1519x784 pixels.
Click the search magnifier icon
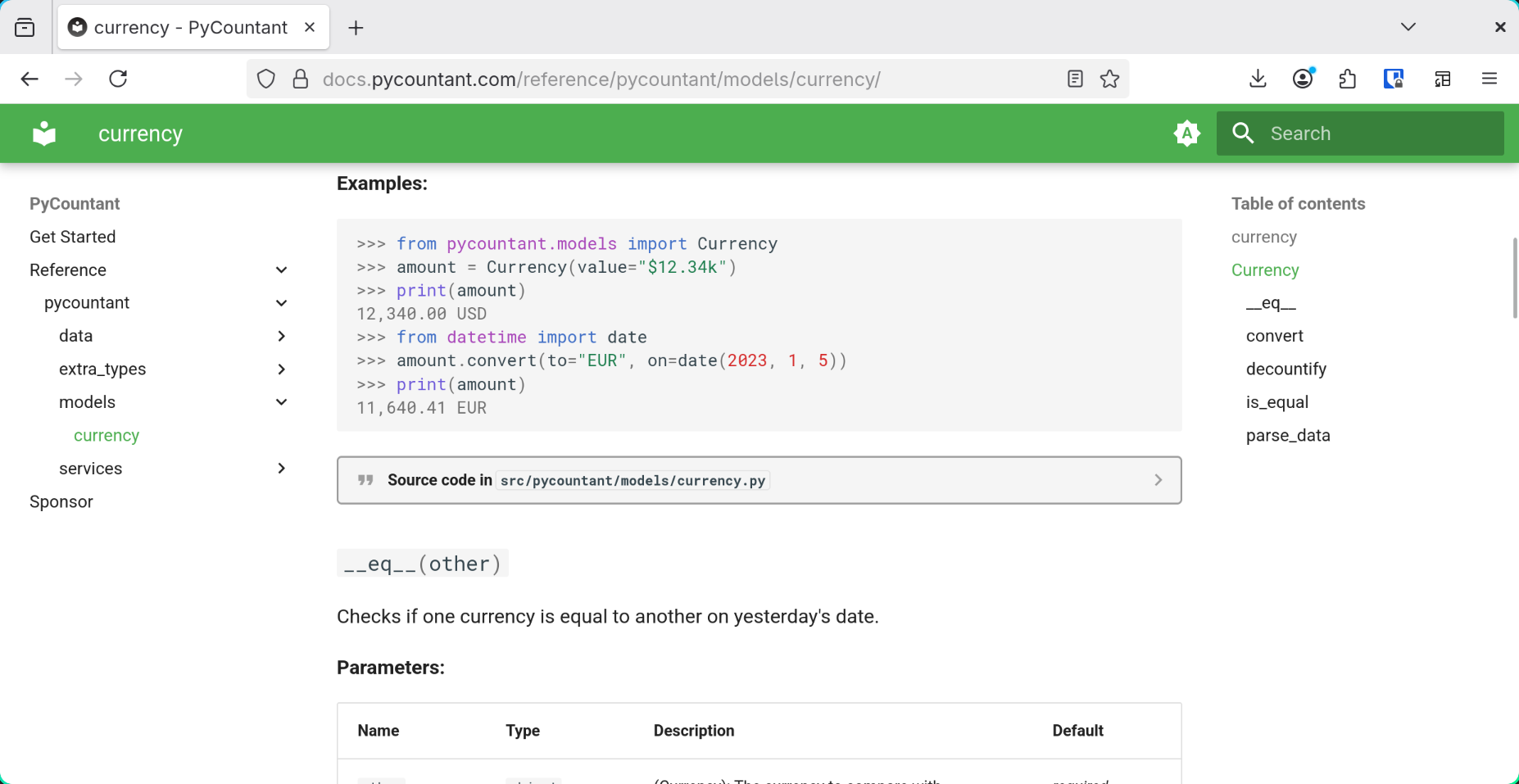pos(1243,134)
